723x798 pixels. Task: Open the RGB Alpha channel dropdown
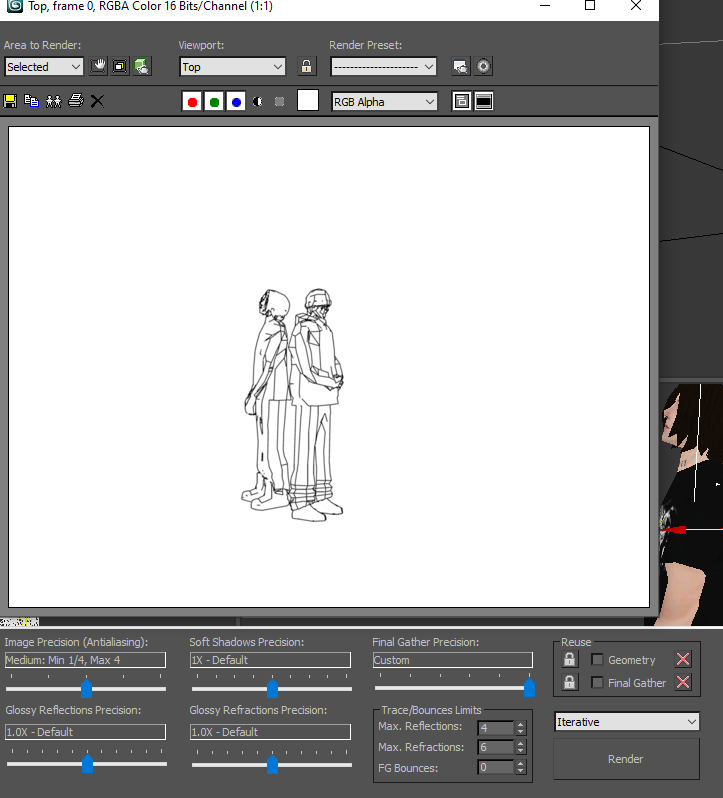(384, 101)
